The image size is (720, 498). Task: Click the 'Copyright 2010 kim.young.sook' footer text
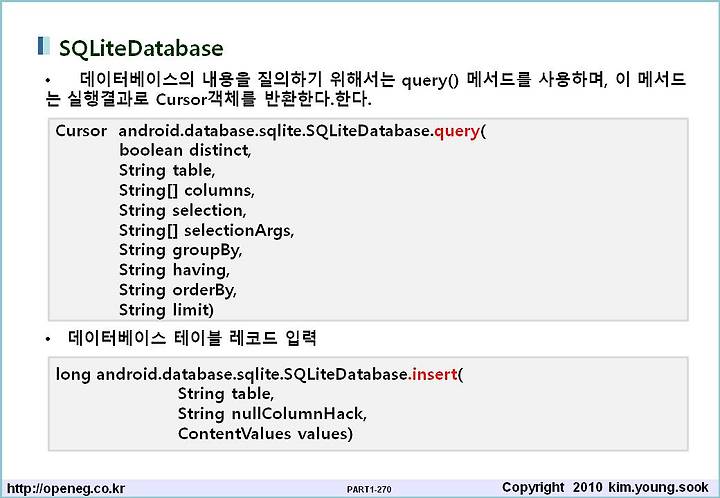click(605, 487)
